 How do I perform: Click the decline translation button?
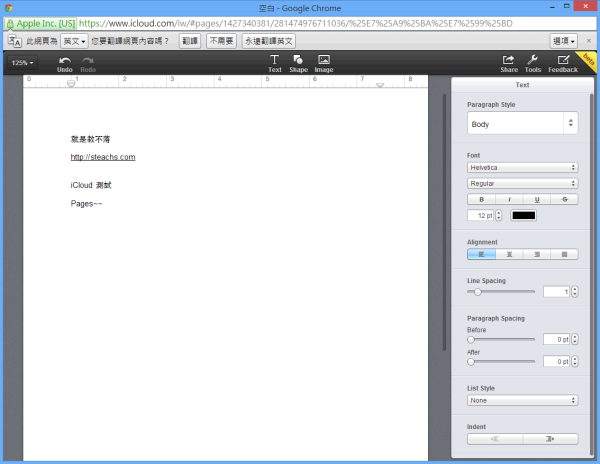pyautogui.click(x=222, y=41)
